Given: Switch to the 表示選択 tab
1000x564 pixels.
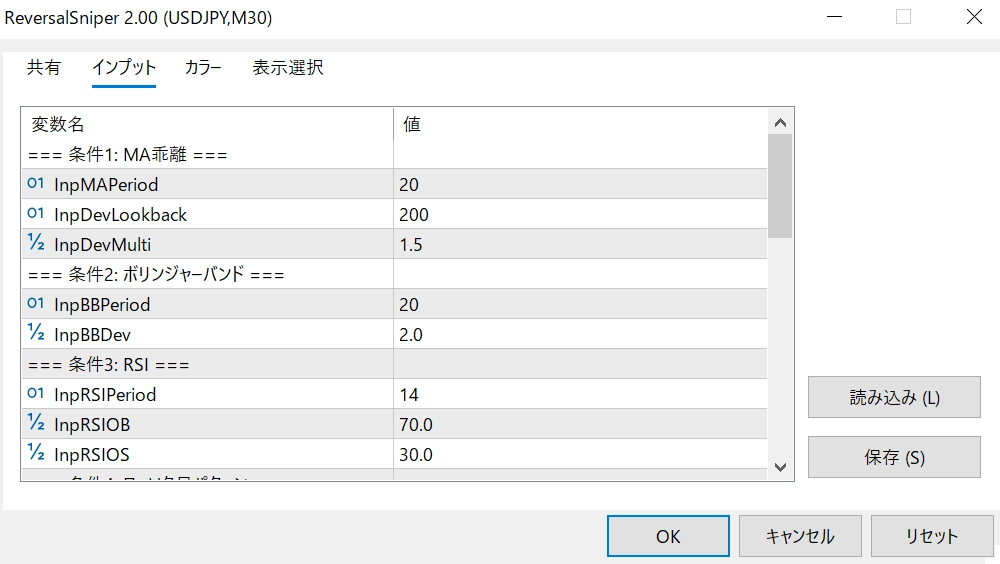Looking at the screenshot, I should click(288, 68).
